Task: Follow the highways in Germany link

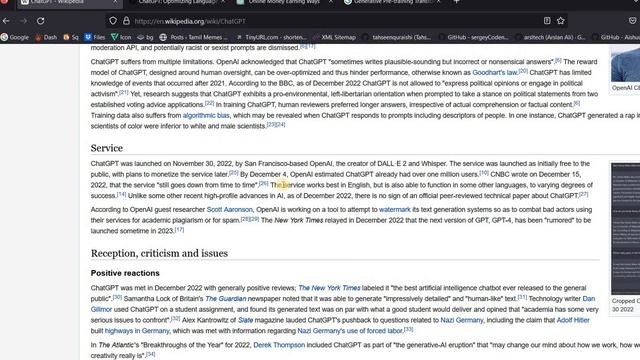Action: coord(137,331)
